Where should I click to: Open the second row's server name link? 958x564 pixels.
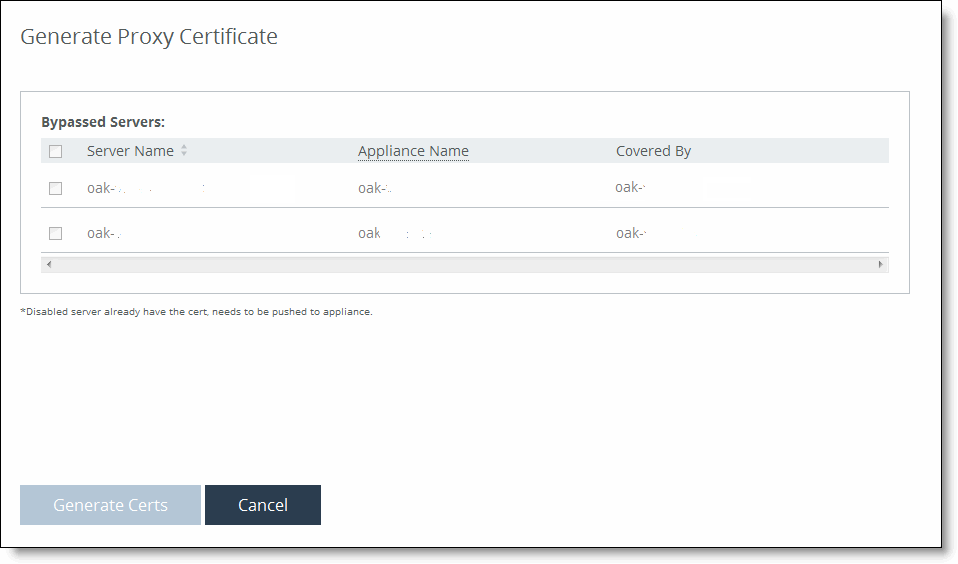coord(103,233)
